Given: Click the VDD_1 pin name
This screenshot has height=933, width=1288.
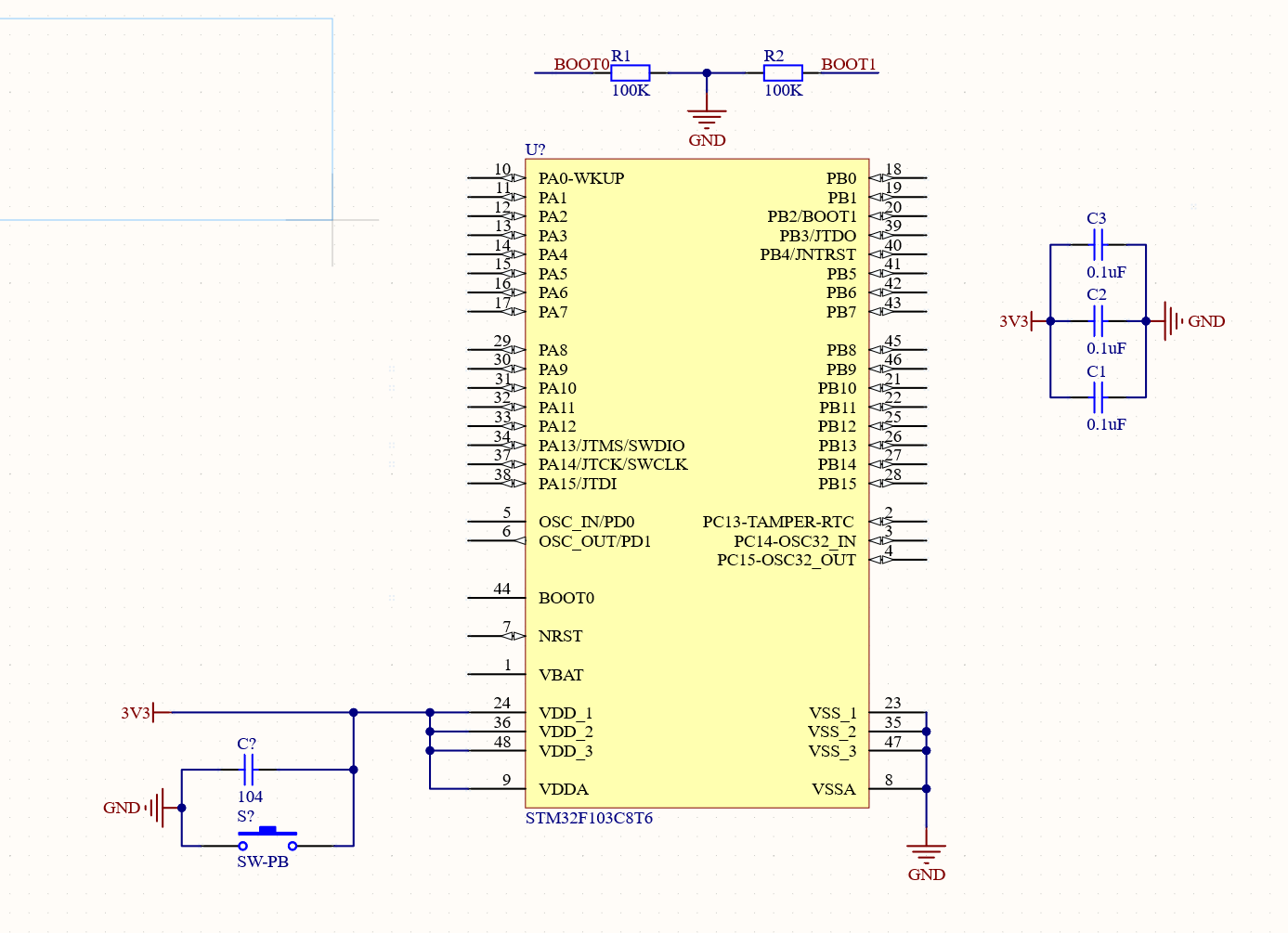Looking at the screenshot, I should 566,713.
